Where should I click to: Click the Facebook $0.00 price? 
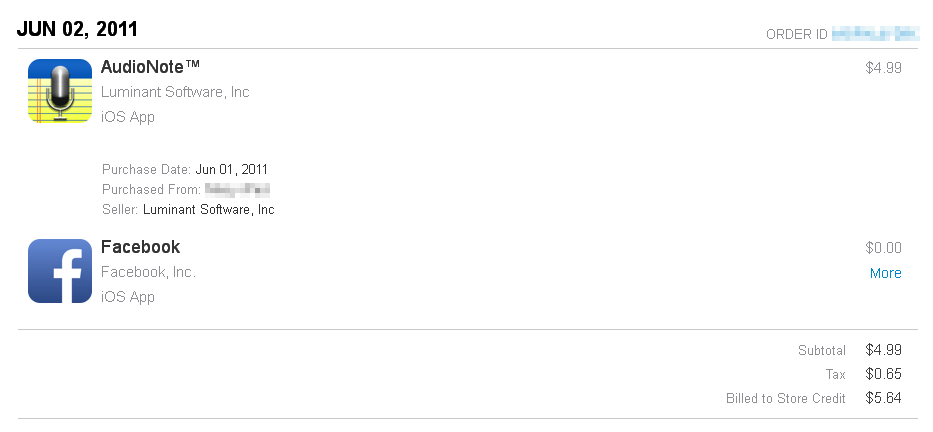[884, 248]
